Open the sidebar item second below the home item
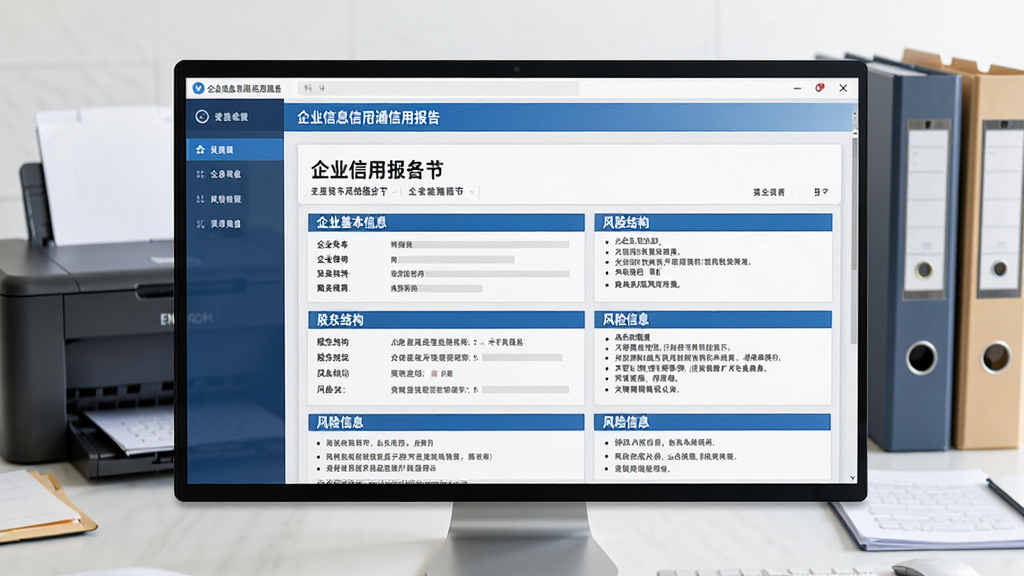The width and height of the screenshot is (1024, 576). pos(235,199)
